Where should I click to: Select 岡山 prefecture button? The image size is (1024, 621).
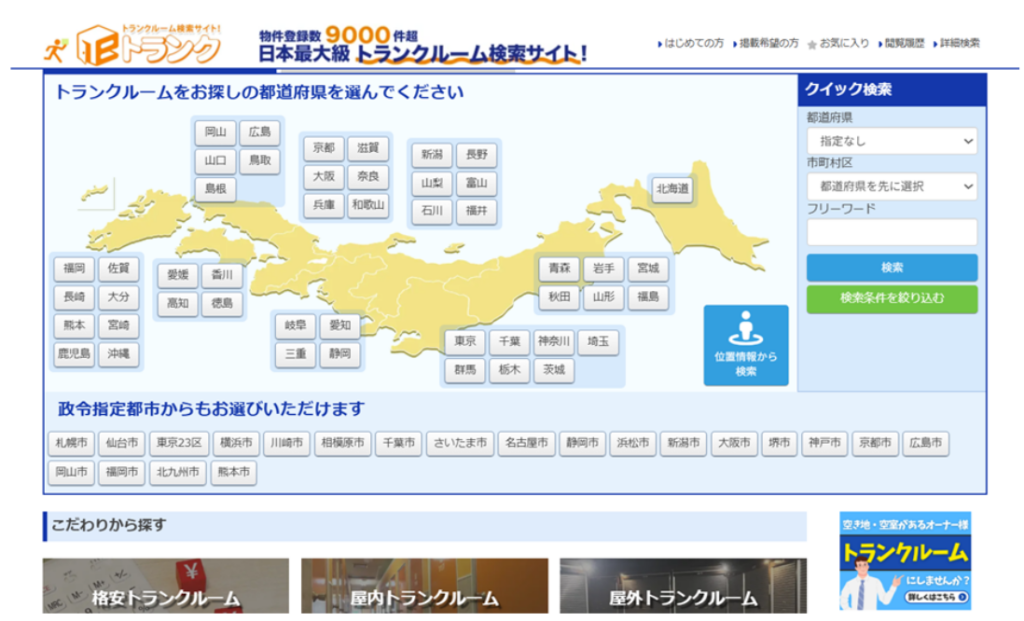(x=215, y=132)
